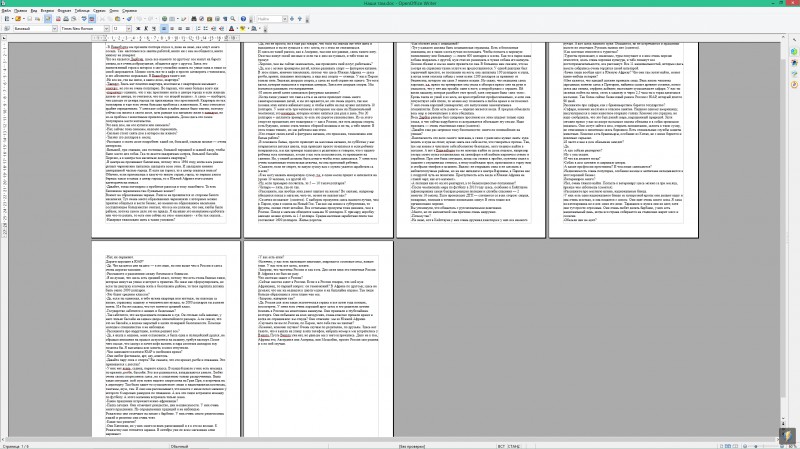This screenshot has height=449, width=800.
Task: Open the table size dropdown arrow
Action: (x=178, y=19)
